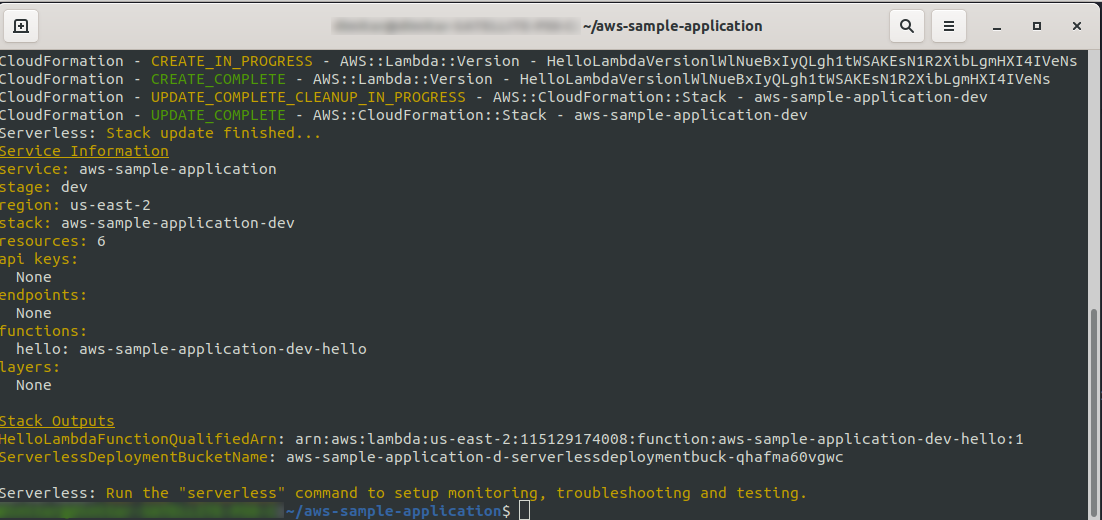Click the aws-sample-application-dev-hello function name
The width and height of the screenshot is (1102, 520).
coord(222,349)
